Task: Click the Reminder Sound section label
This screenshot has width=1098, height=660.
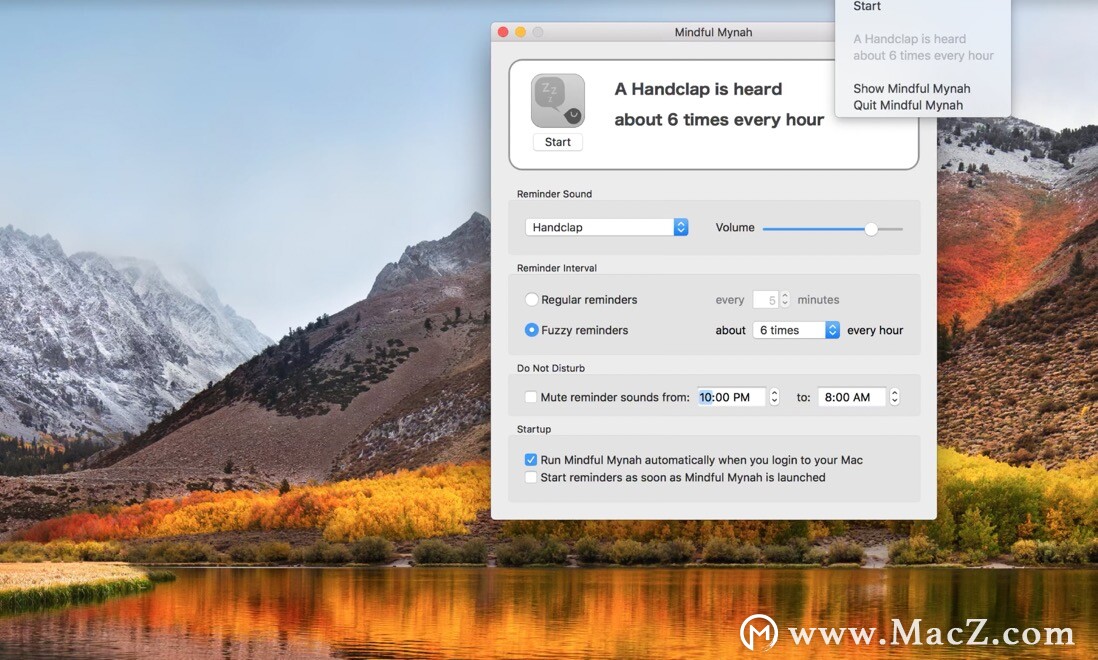Action: tap(555, 194)
